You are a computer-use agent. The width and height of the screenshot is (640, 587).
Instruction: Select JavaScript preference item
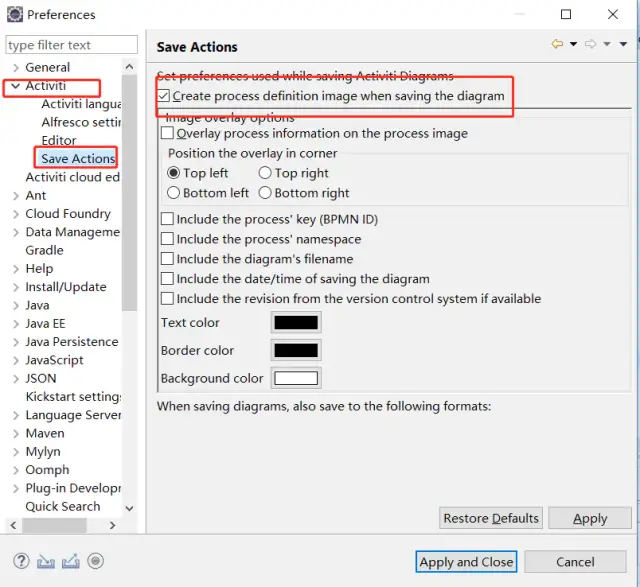[54, 360]
